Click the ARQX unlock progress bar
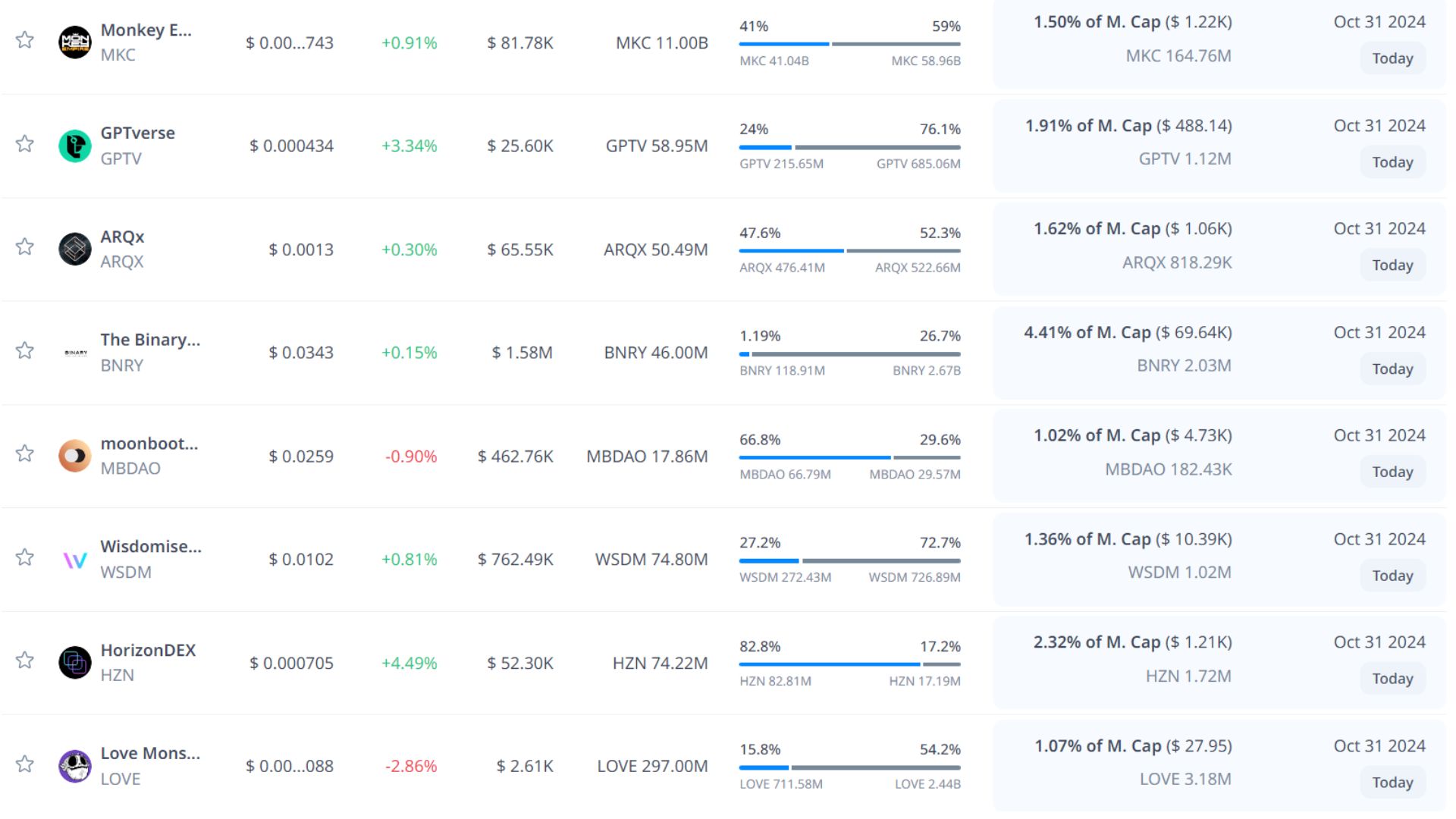The height and width of the screenshot is (819, 1456). click(849, 250)
